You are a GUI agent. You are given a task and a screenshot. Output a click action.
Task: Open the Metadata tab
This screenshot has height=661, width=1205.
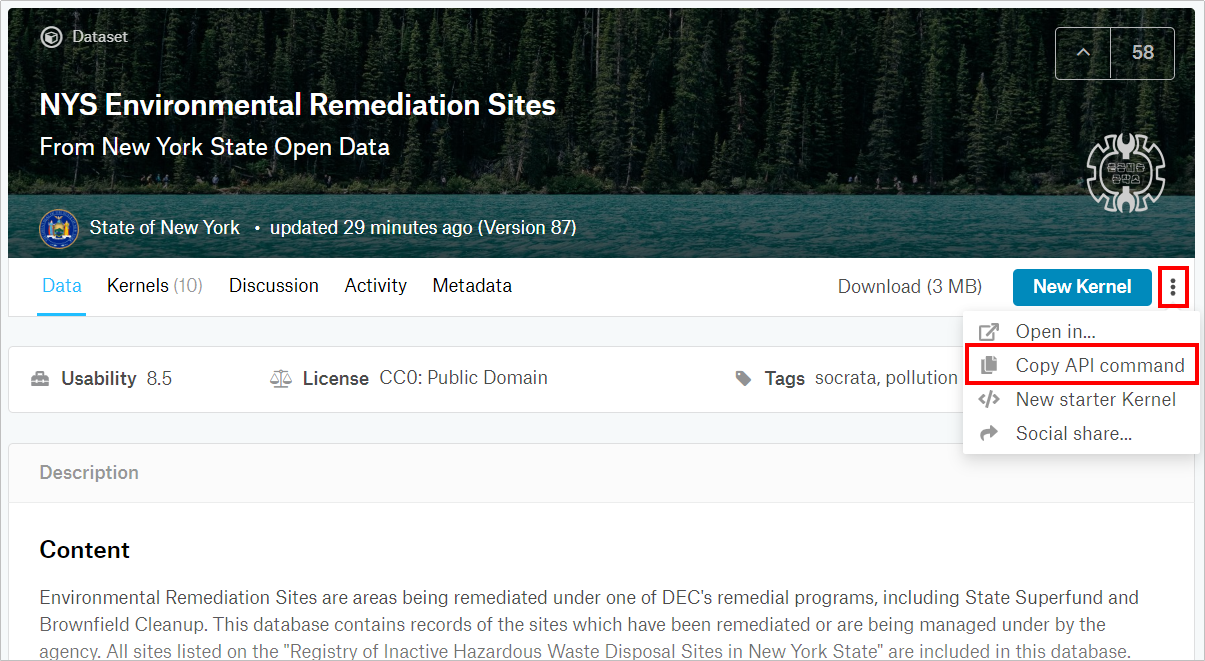(472, 286)
